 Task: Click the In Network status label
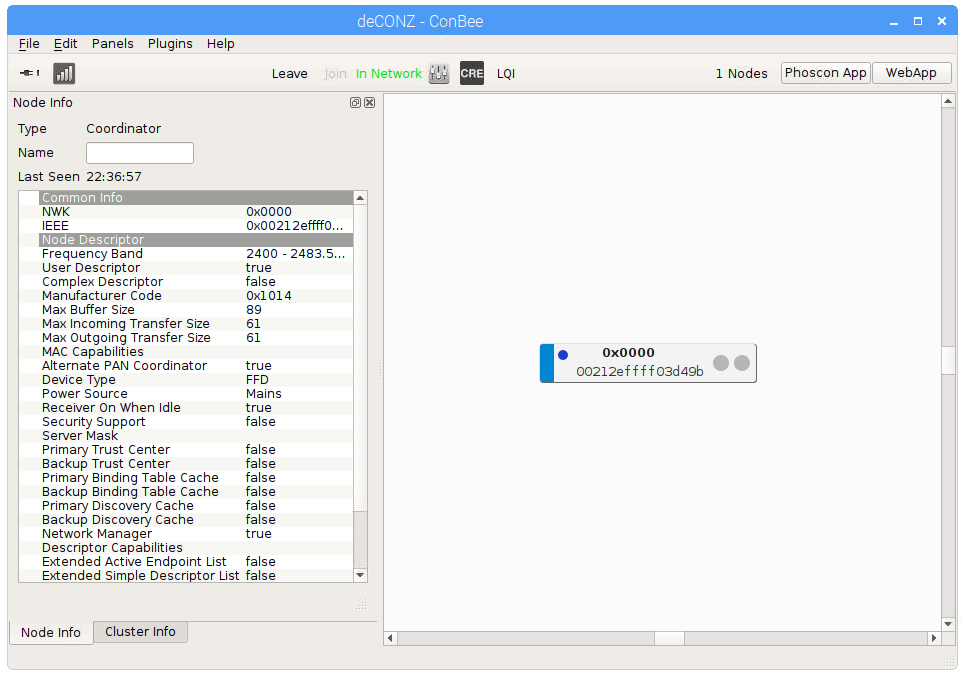389,74
